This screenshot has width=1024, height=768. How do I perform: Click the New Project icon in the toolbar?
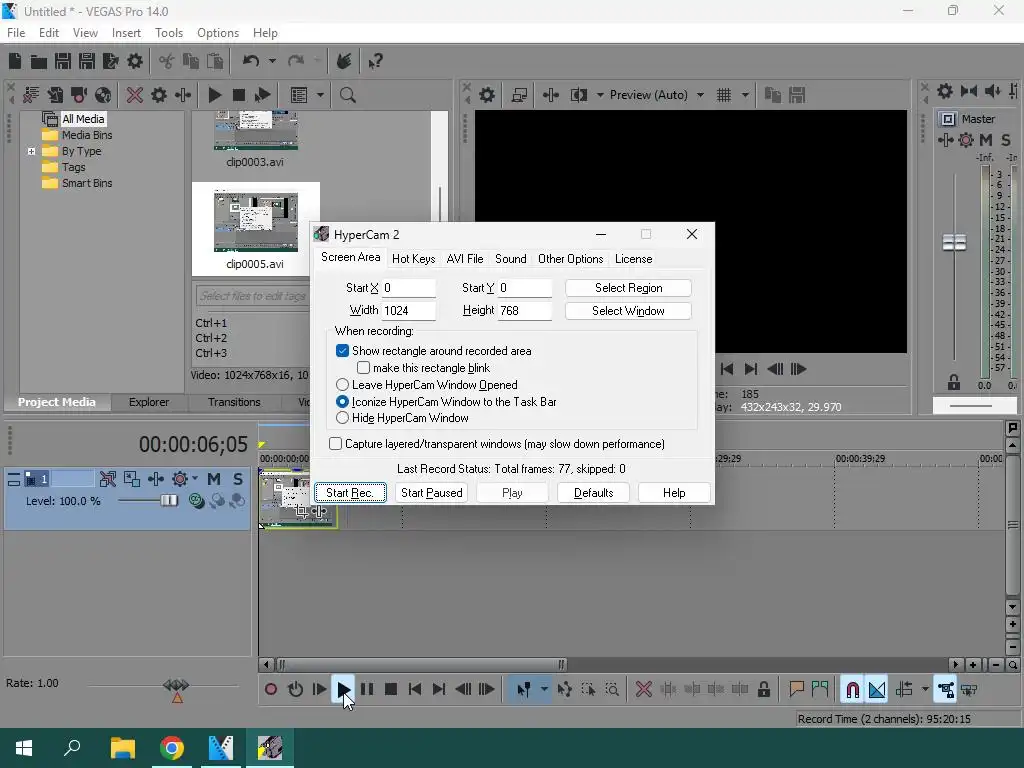tap(15, 61)
